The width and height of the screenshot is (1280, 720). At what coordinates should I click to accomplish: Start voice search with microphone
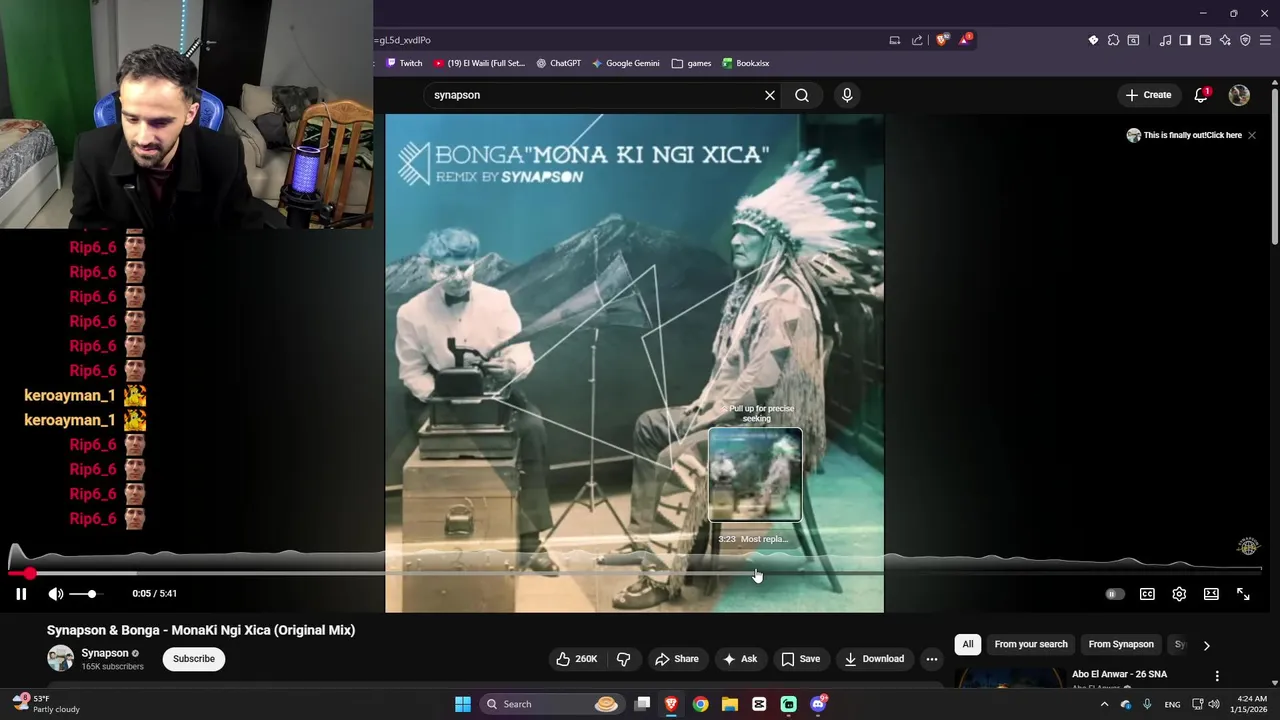(x=847, y=95)
